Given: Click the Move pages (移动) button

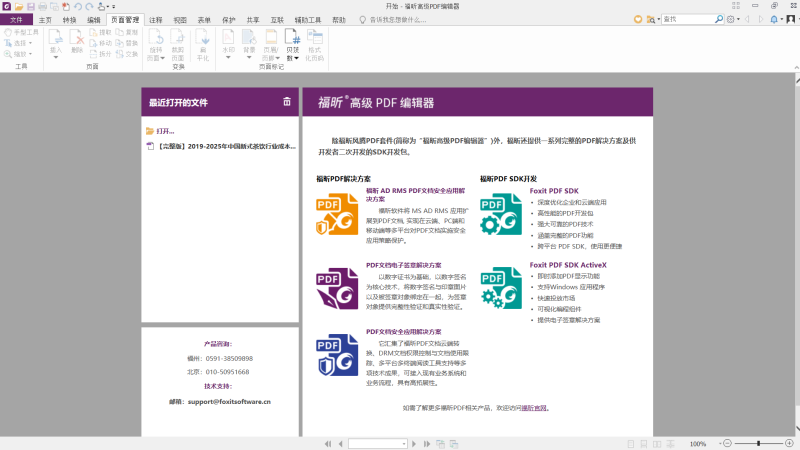Looking at the screenshot, I should [100, 43].
